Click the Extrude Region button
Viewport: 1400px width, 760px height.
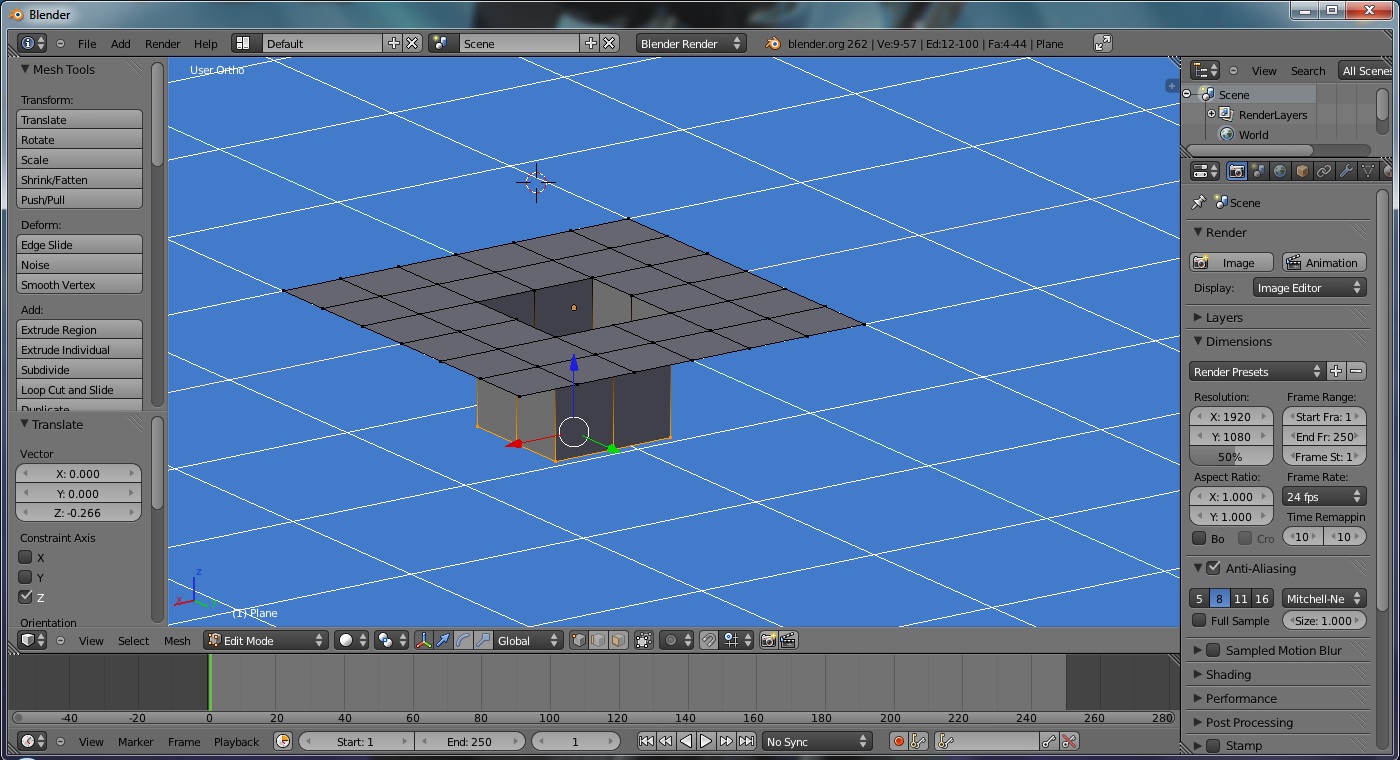(80, 330)
